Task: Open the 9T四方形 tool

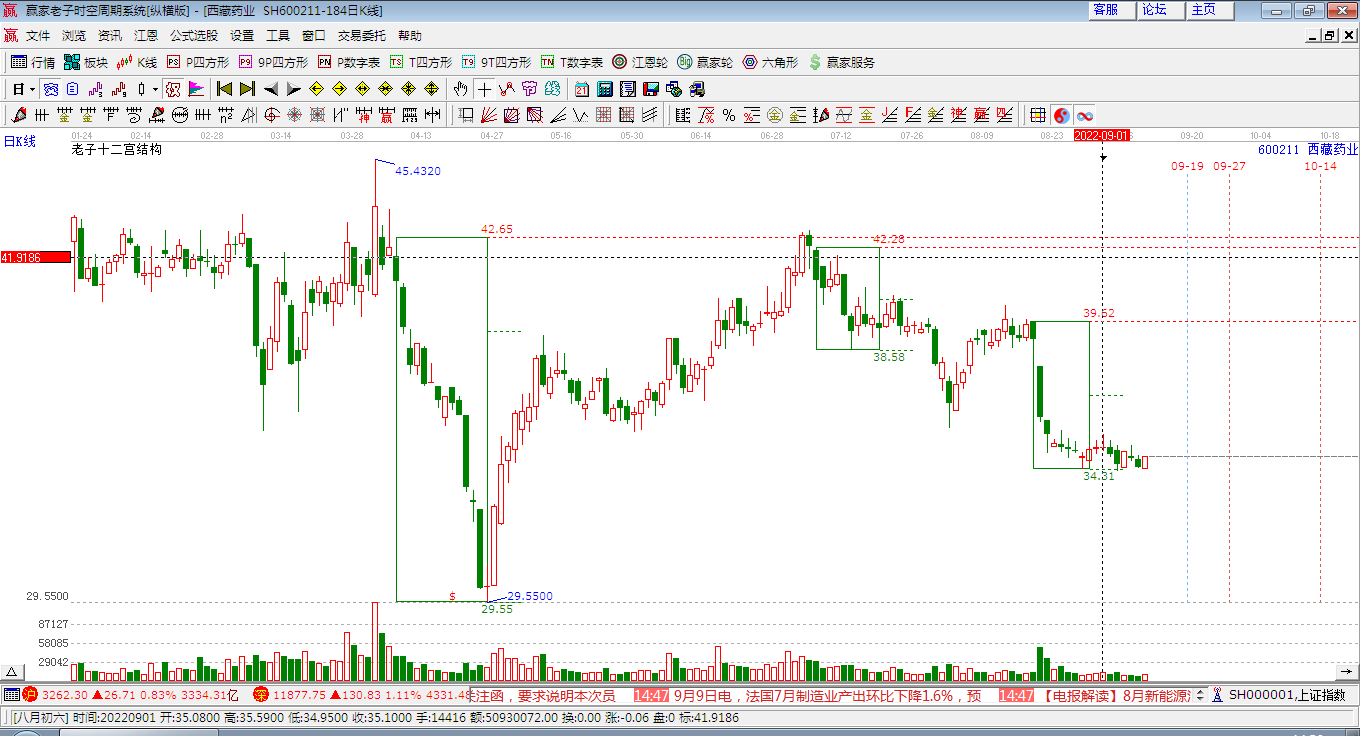Action: point(496,62)
